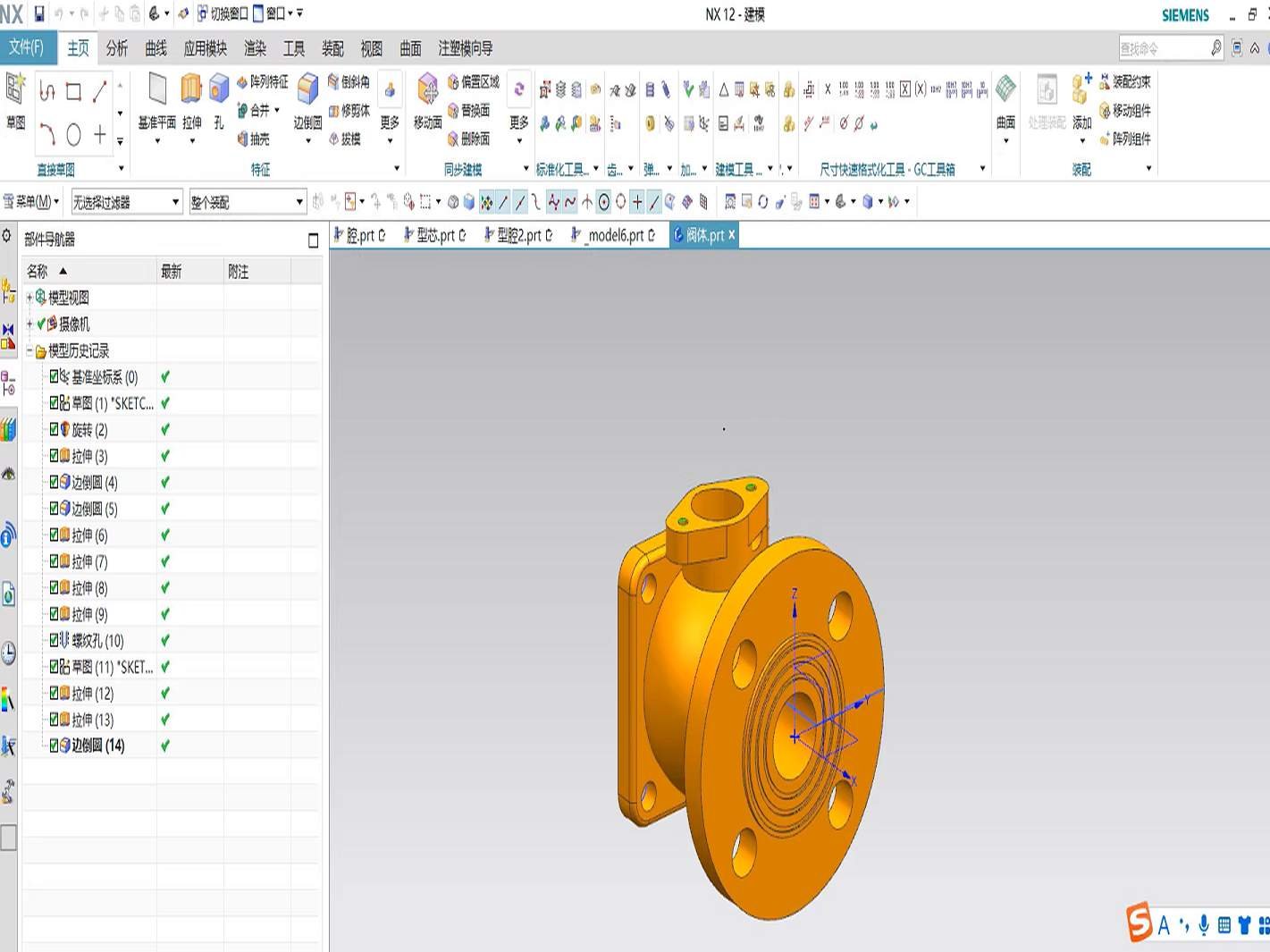Uncheck the 基准坐标系 (0) checkbox
This screenshot has width=1270, height=952.
(54, 376)
